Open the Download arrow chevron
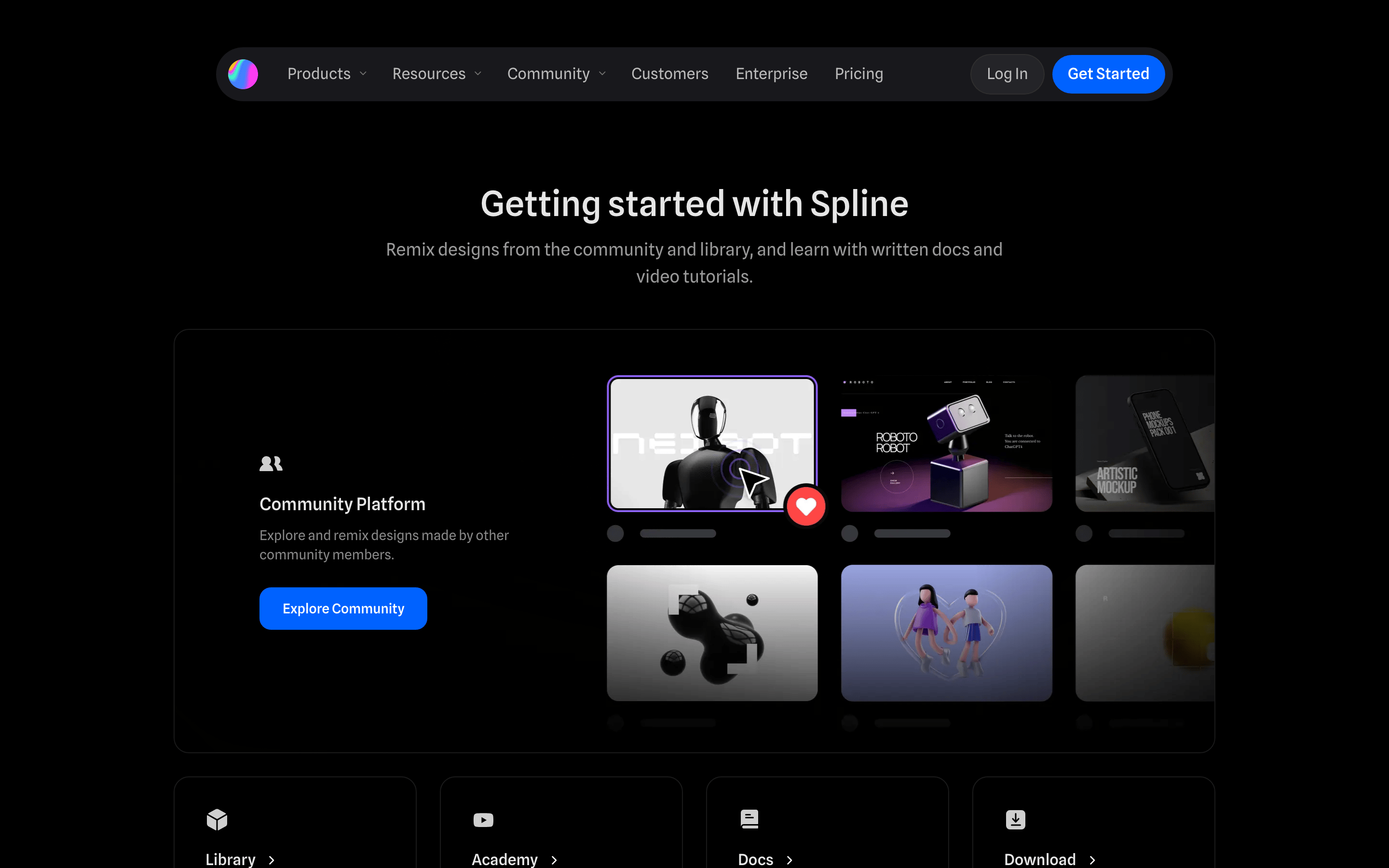 click(x=1092, y=860)
